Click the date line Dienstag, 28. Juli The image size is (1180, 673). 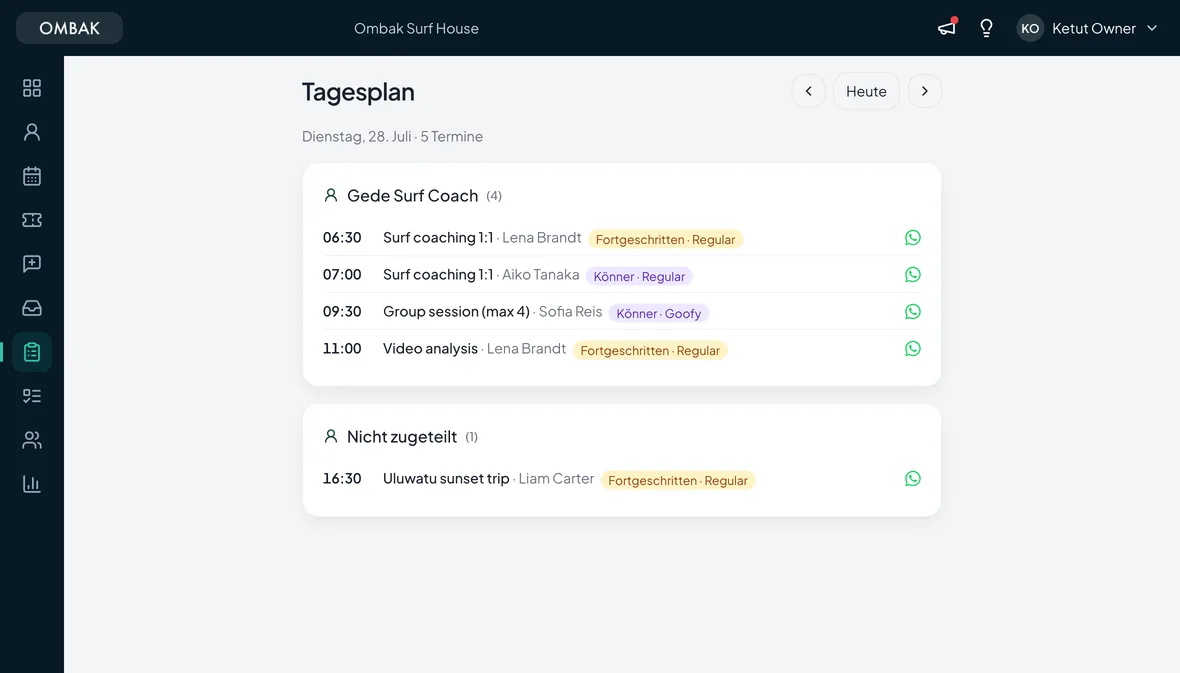click(357, 136)
